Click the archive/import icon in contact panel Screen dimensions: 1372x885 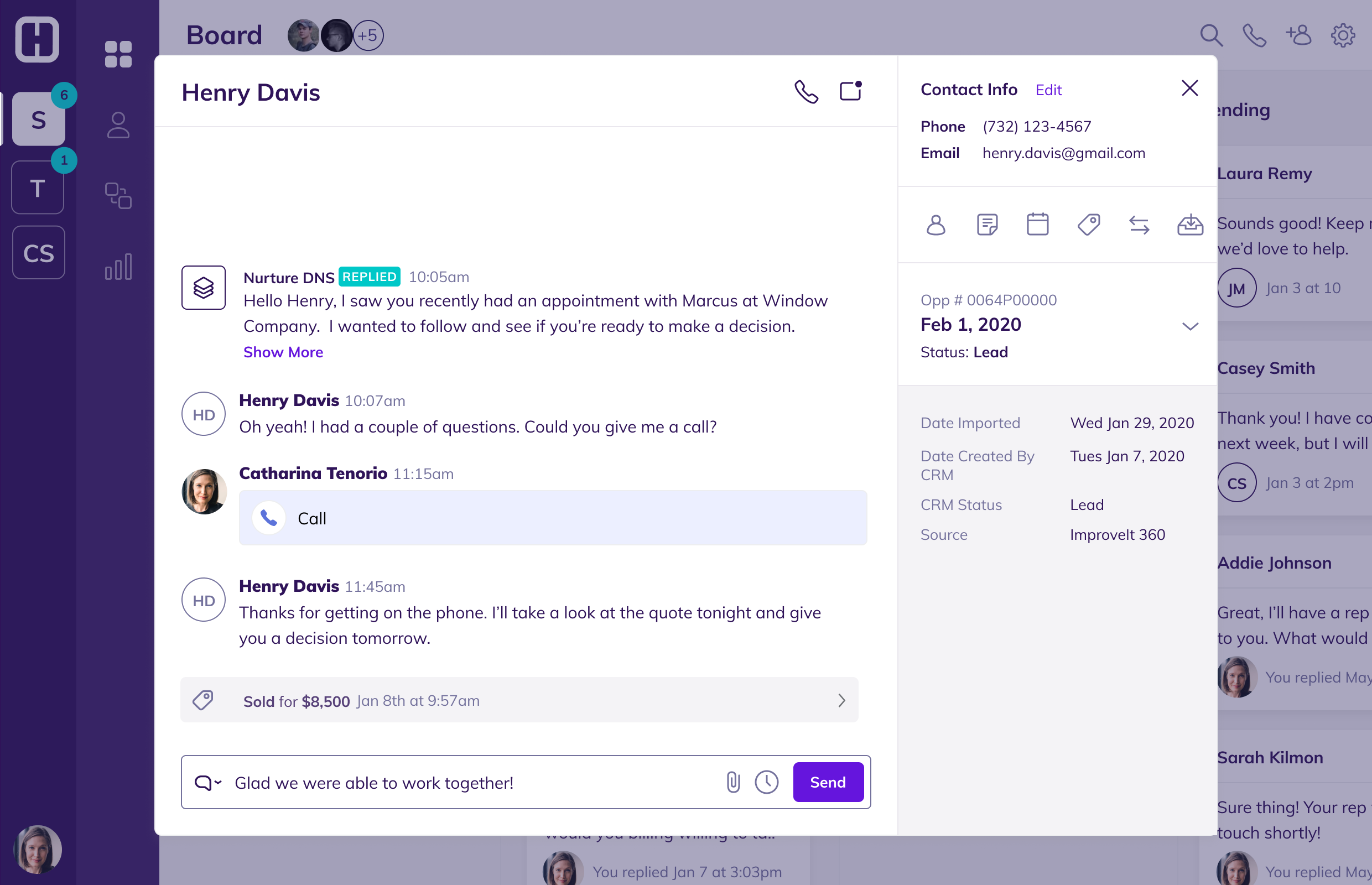coord(1191,225)
